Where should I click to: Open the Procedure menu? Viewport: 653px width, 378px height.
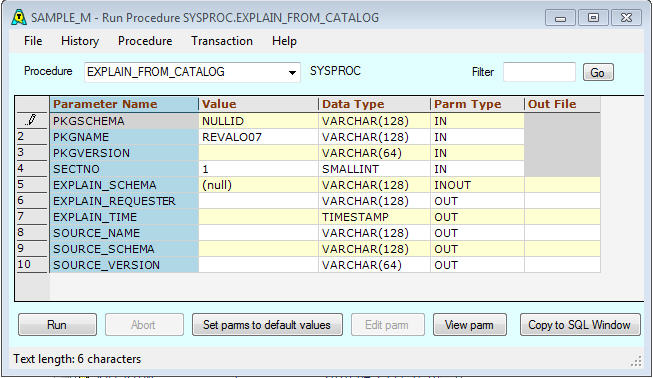(145, 41)
